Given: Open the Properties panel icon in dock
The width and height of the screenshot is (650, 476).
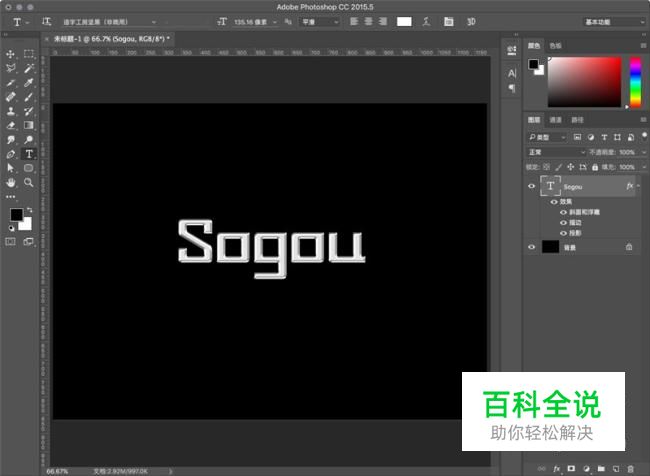Looking at the screenshot, I should (x=512, y=51).
